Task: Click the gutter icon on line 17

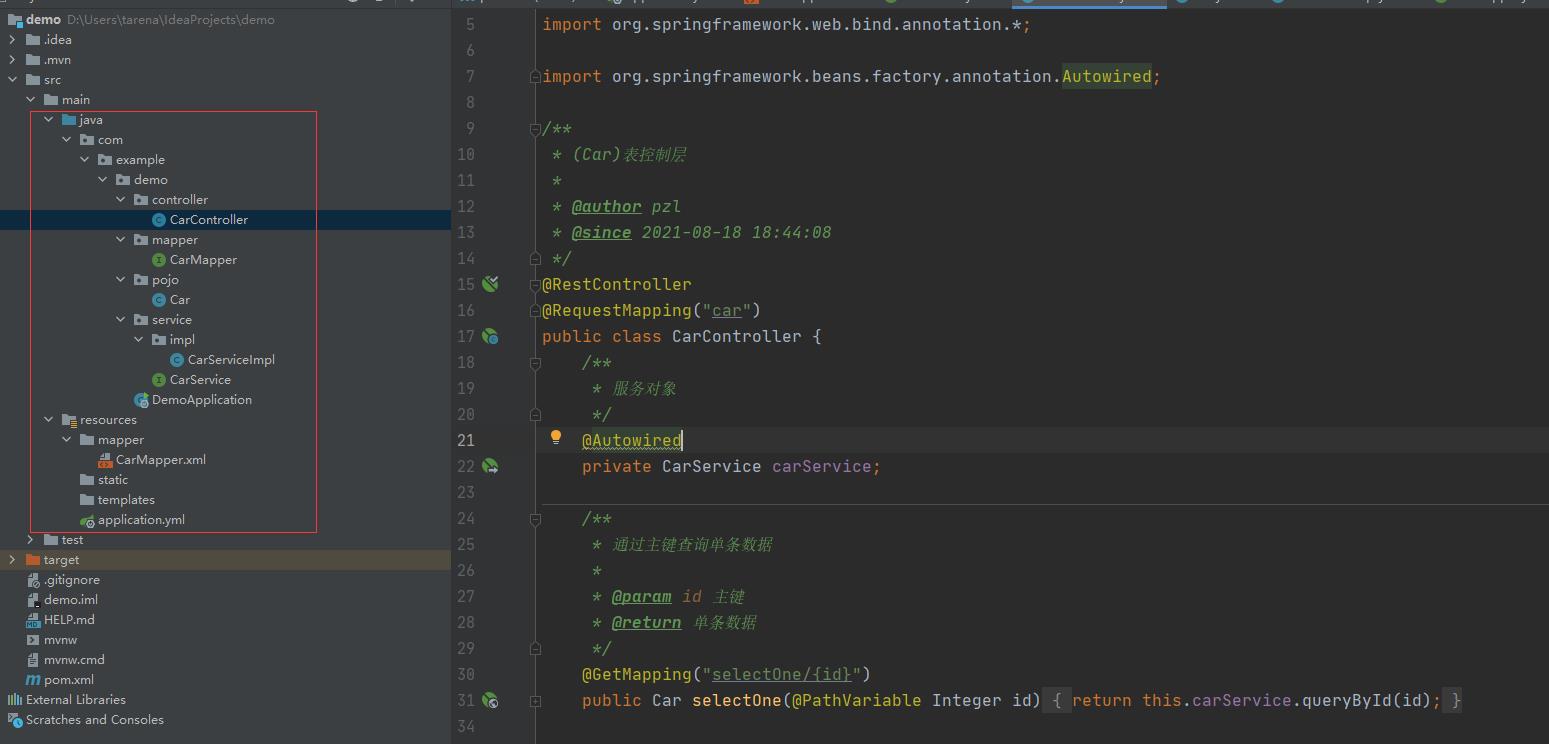Action: pyautogui.click(x=490, y=337)
